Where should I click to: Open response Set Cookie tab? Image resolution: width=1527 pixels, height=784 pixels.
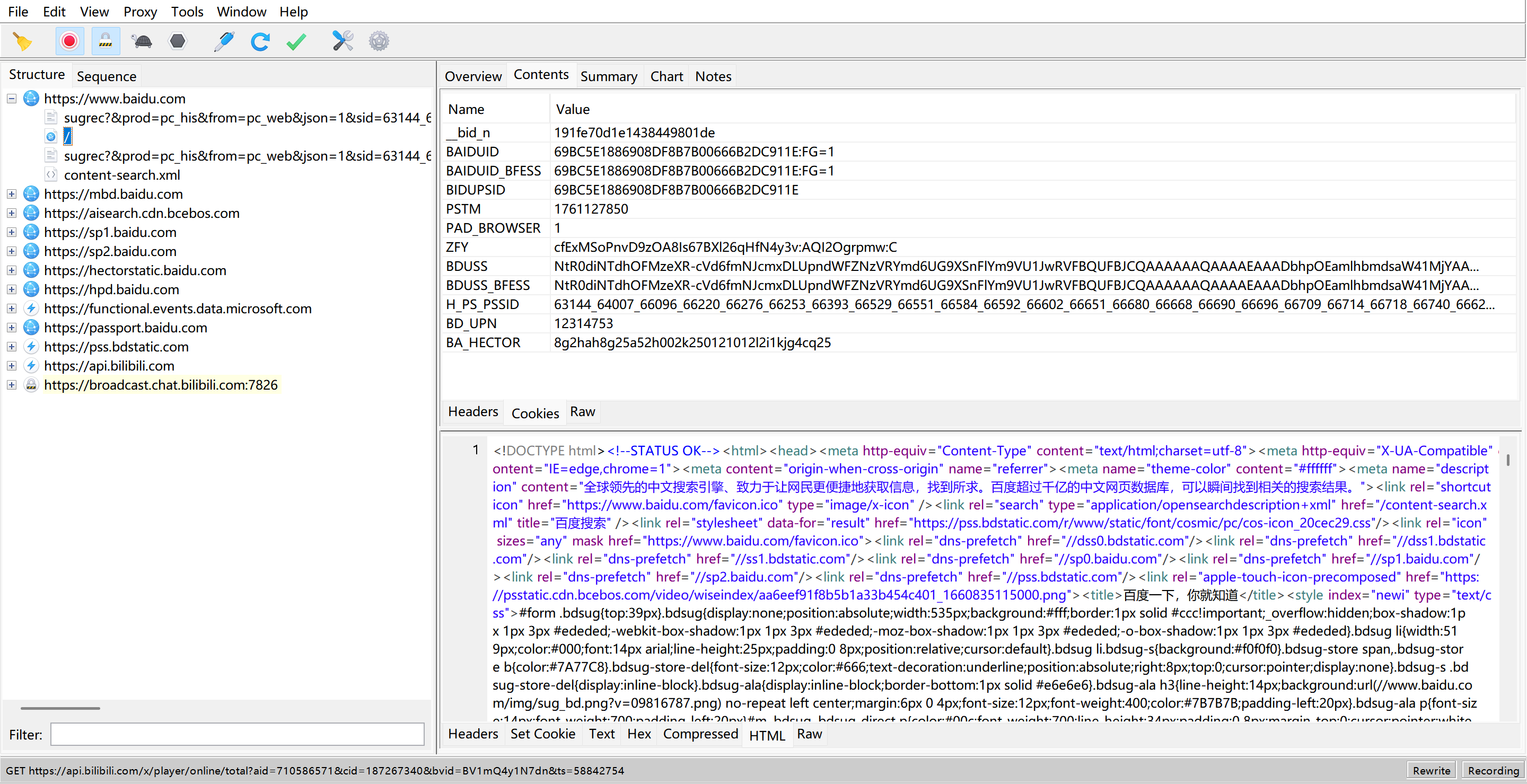pos(542,734)
